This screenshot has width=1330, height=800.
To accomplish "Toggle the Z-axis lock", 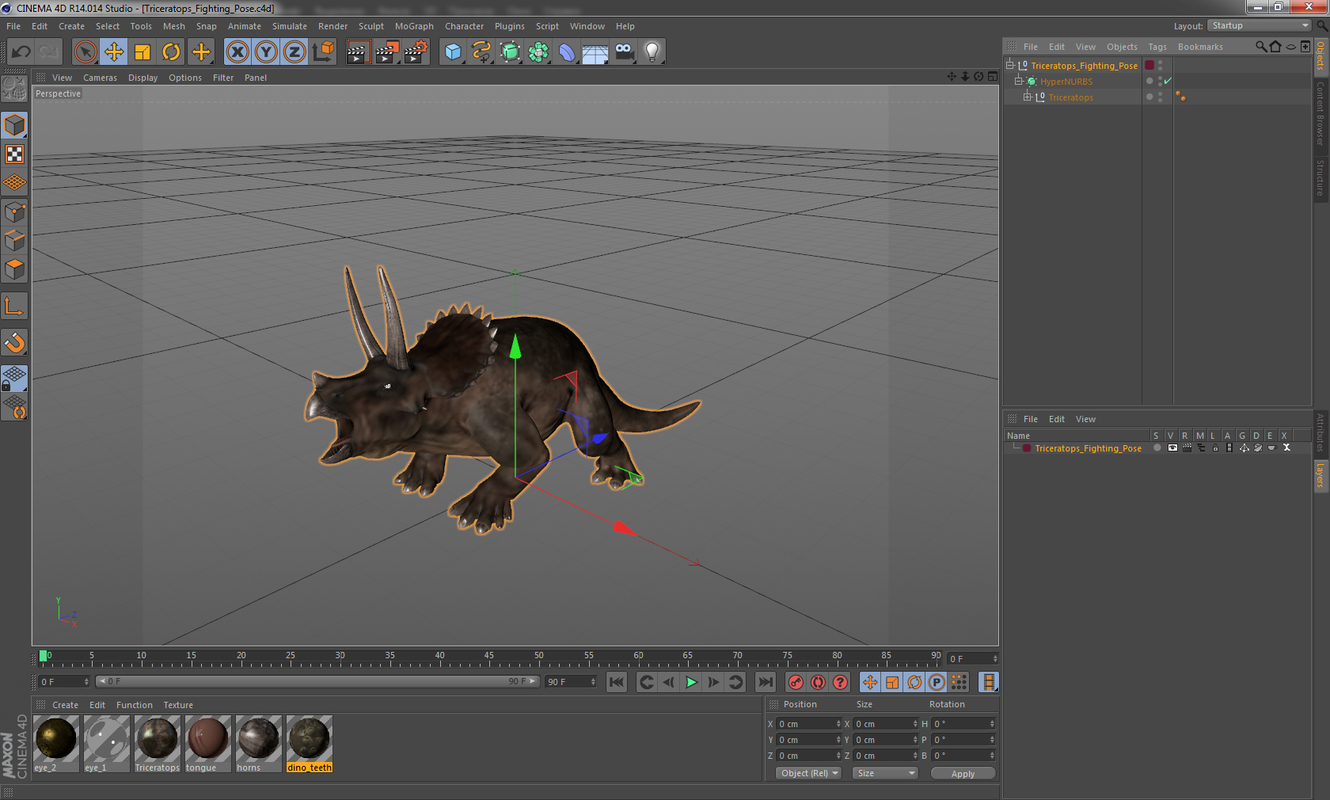I will pos(294,51).
